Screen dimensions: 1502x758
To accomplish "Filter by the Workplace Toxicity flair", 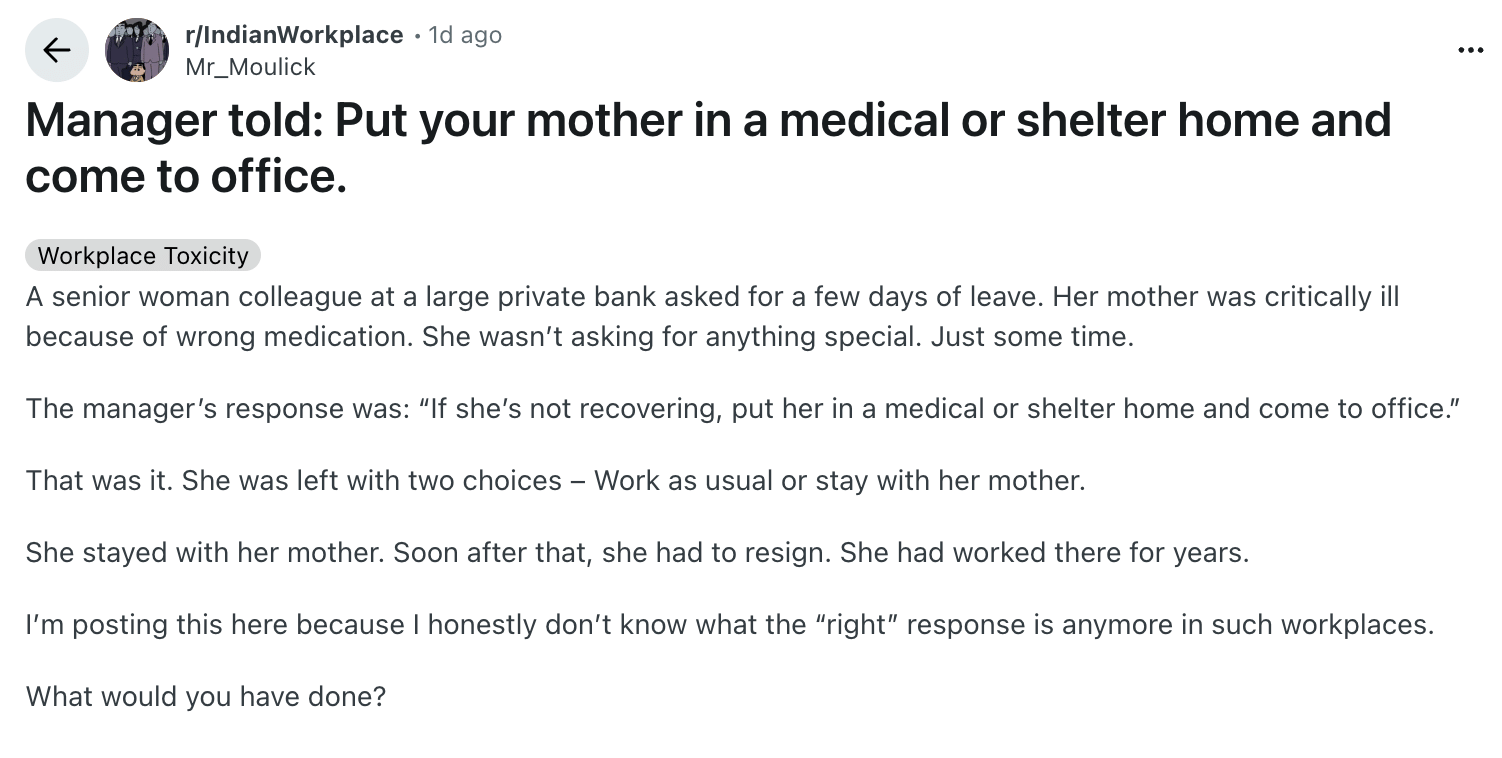I will click(143, 256).
